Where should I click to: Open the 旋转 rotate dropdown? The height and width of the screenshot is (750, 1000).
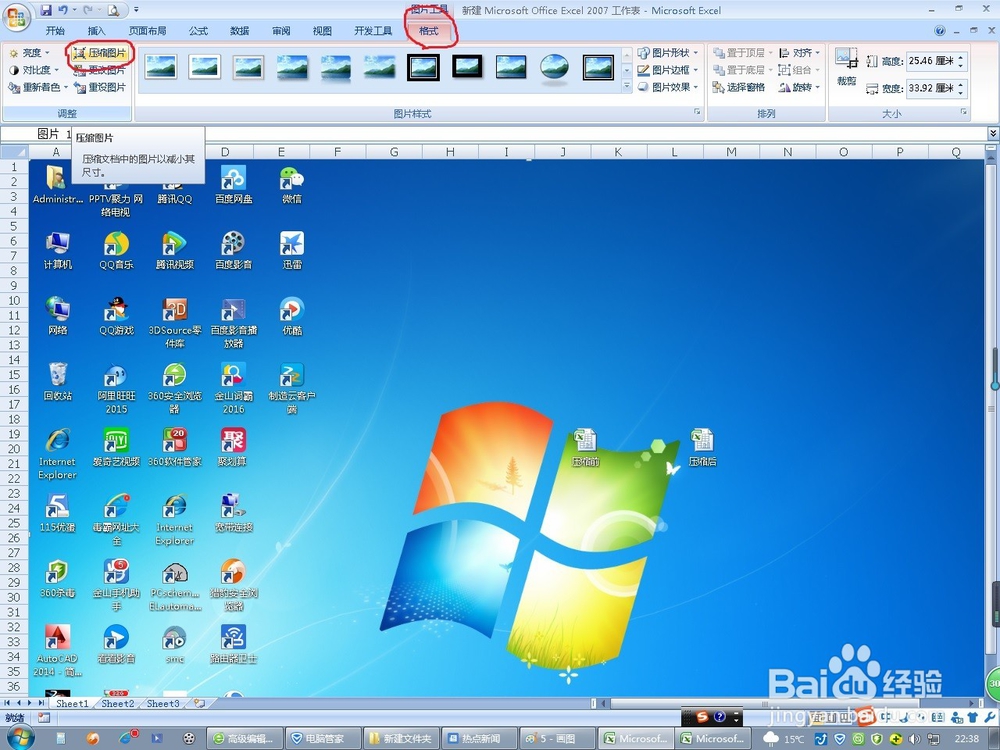(x=800, y=87)
